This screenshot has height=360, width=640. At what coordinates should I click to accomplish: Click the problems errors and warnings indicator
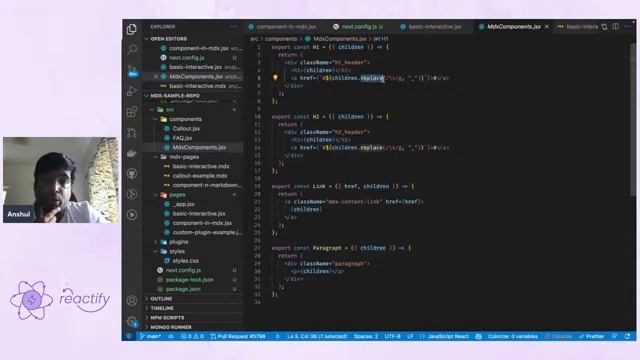pyautogui.click(x=192, y=336)
